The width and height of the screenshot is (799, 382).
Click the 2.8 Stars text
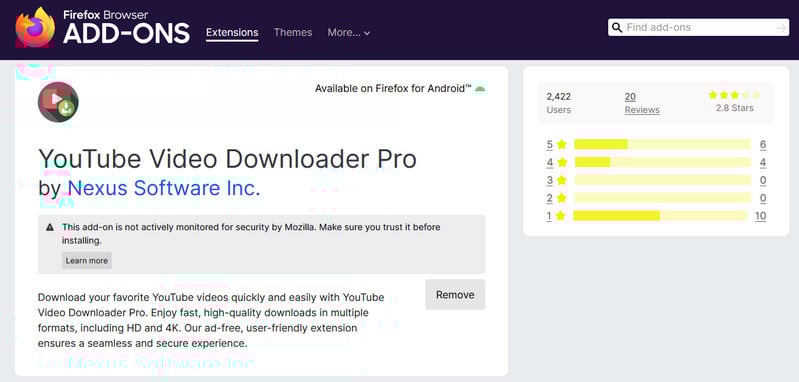[x=734, y=108]
